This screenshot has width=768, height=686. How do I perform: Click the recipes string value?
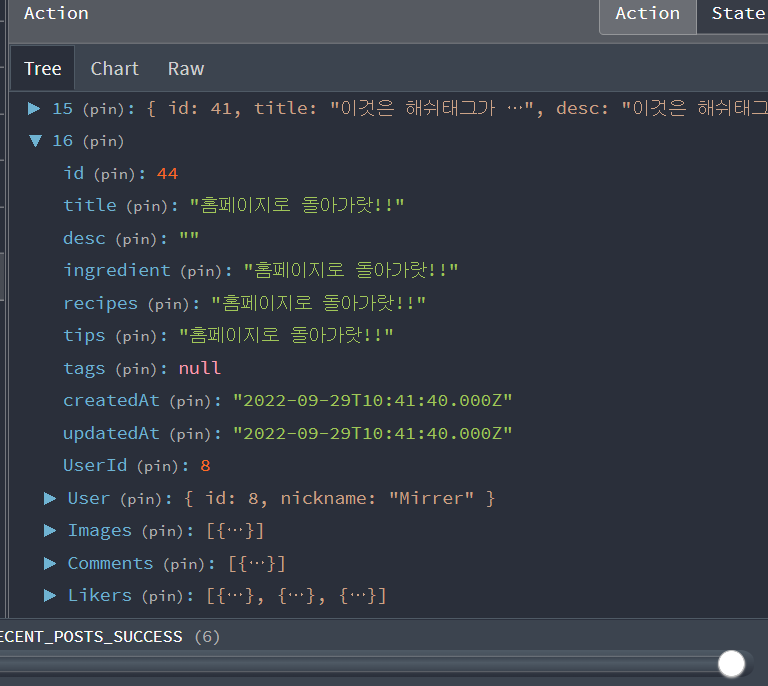click(318, 303)
